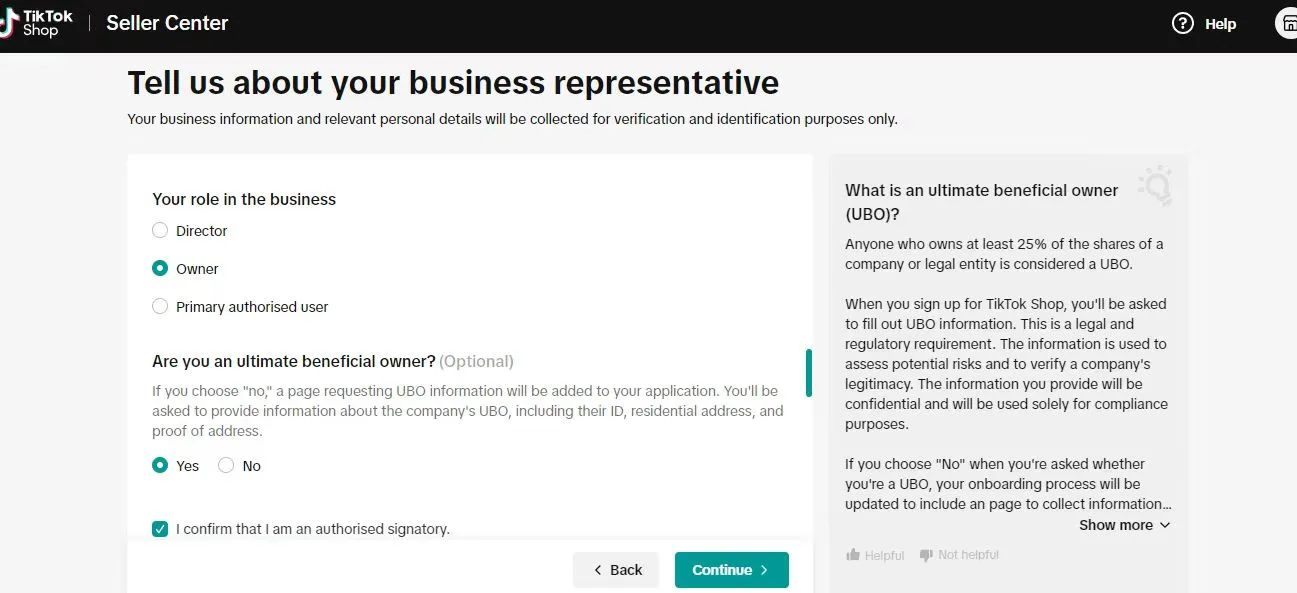Viewport: 1297px width, 593px height.
Task: Select the Owner role radio button
Action: click(x=160, y=269)
